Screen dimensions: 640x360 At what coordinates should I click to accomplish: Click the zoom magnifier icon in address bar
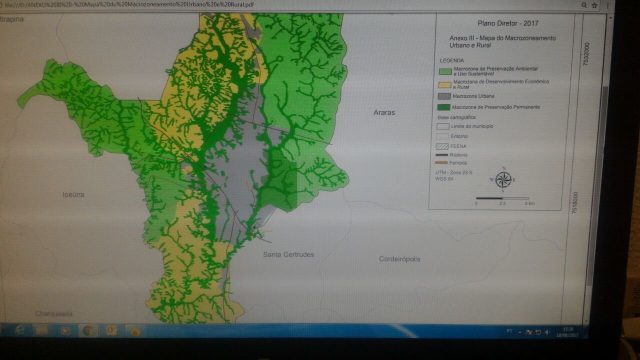coord(584,5)
